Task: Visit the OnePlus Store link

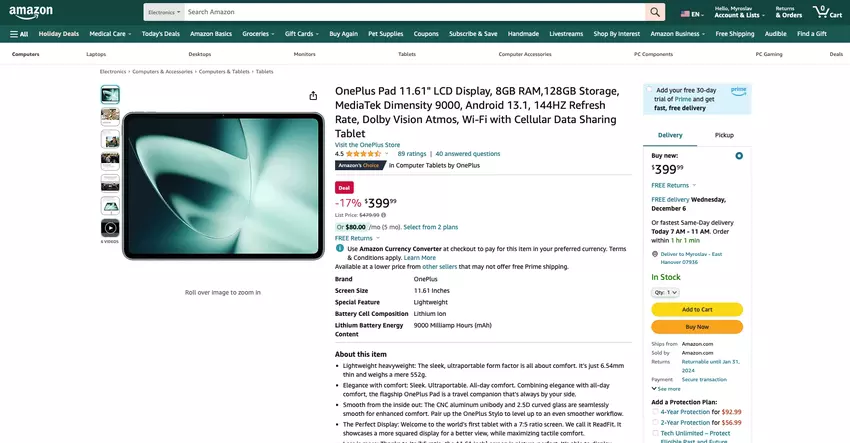Action: point(368,145)
